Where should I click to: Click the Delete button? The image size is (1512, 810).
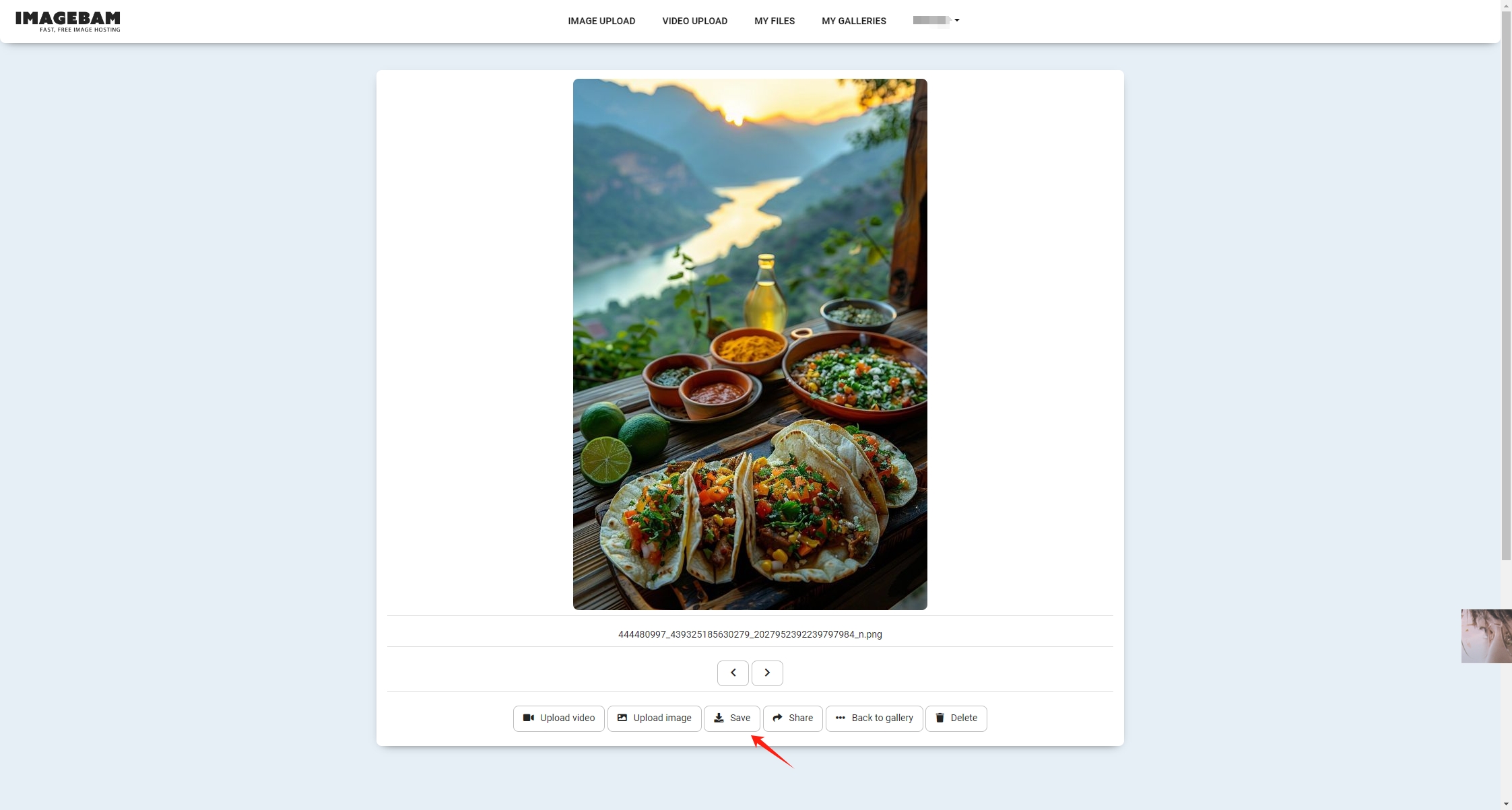(x=956, y=718)
